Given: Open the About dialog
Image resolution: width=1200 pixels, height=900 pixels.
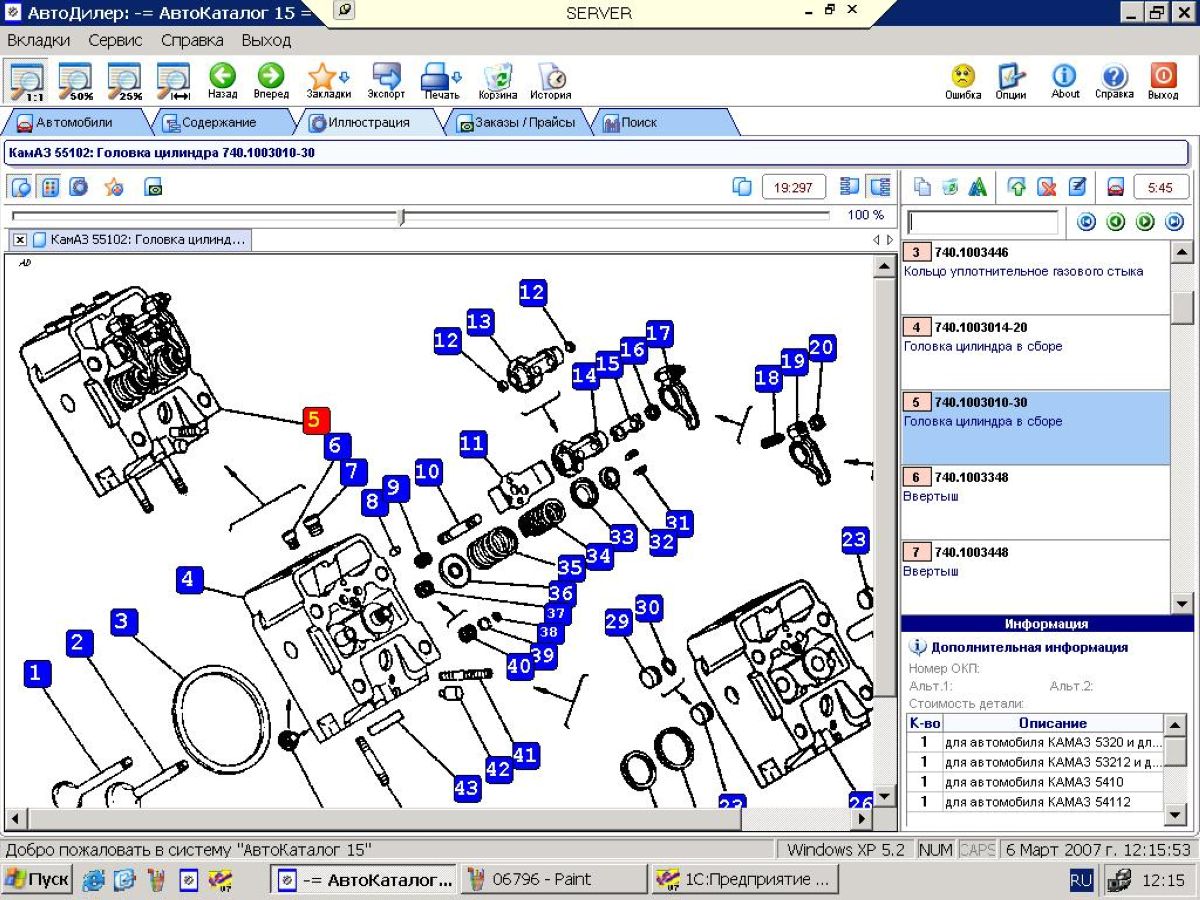Looking at the screenshot, I should (1065, 81).
